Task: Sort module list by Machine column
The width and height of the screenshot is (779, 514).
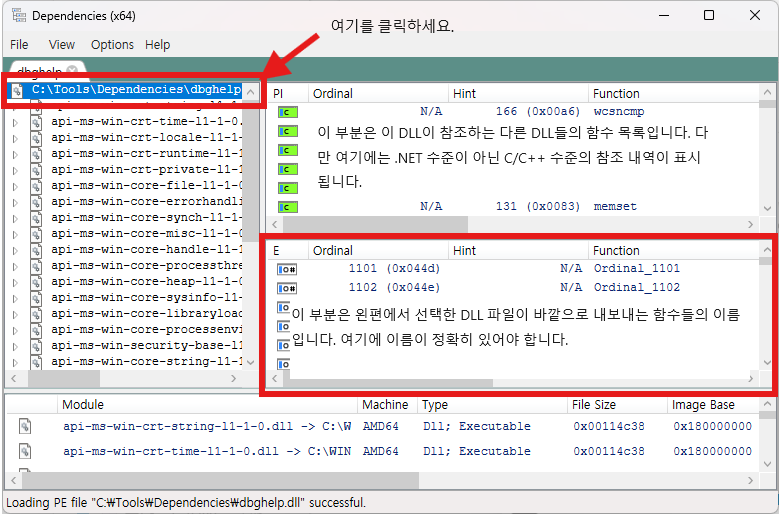Action: tap(388, 405)
